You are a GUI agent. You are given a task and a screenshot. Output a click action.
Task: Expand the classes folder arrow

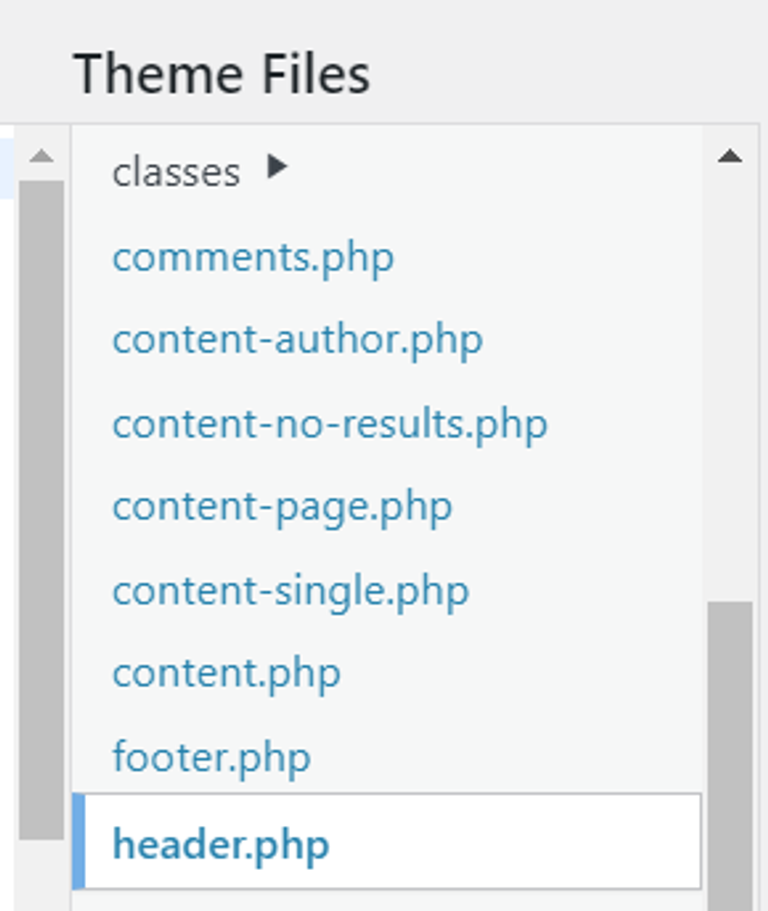pyautogui.click(x=277, y=167)
